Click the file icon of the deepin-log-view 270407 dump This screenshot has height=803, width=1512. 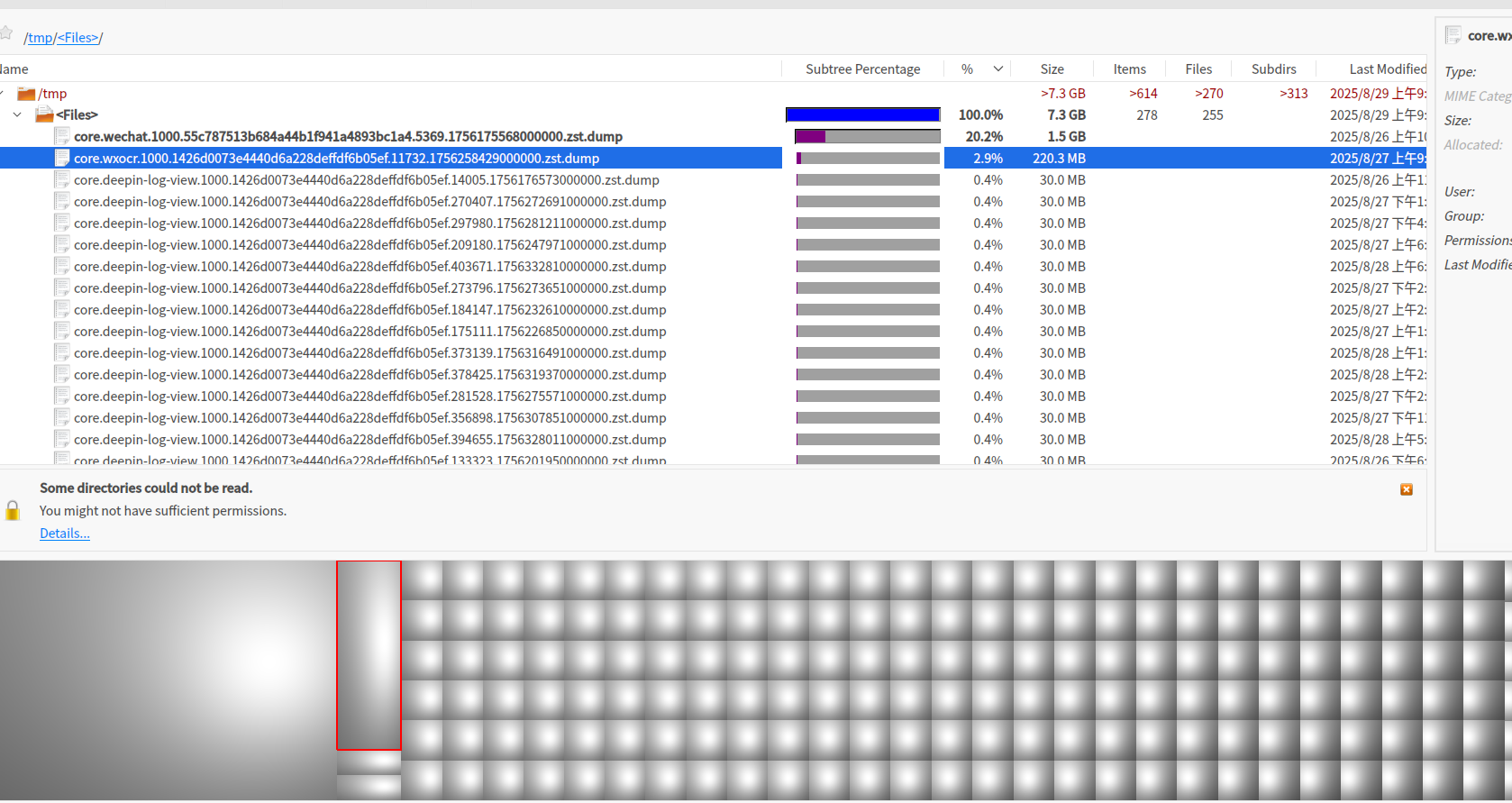pos(62,201)
